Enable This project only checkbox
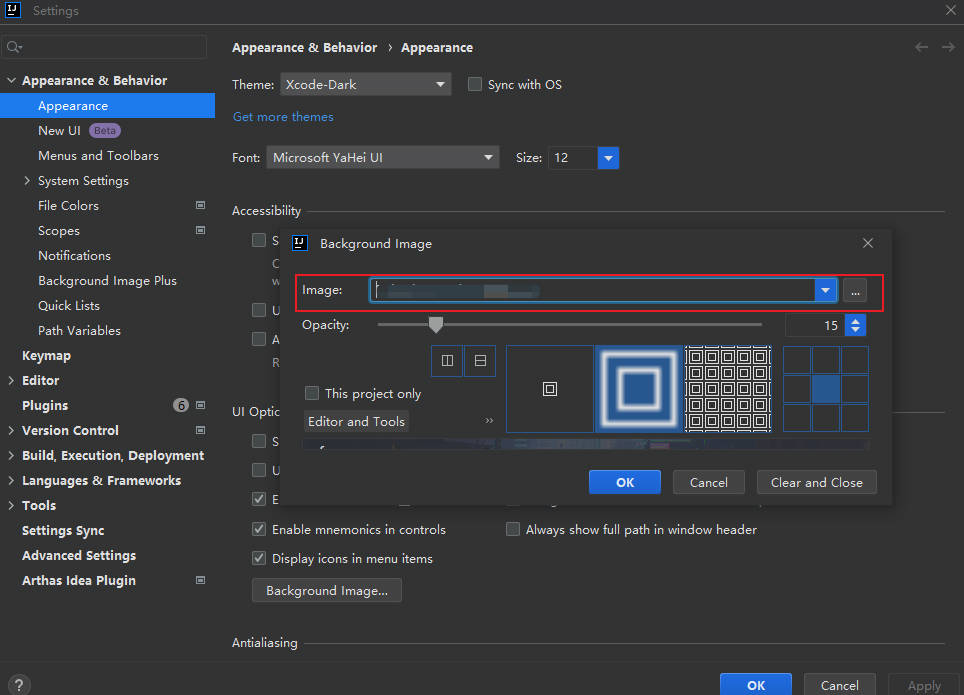Viewport: 964px width, 695px height. [312, 393]
